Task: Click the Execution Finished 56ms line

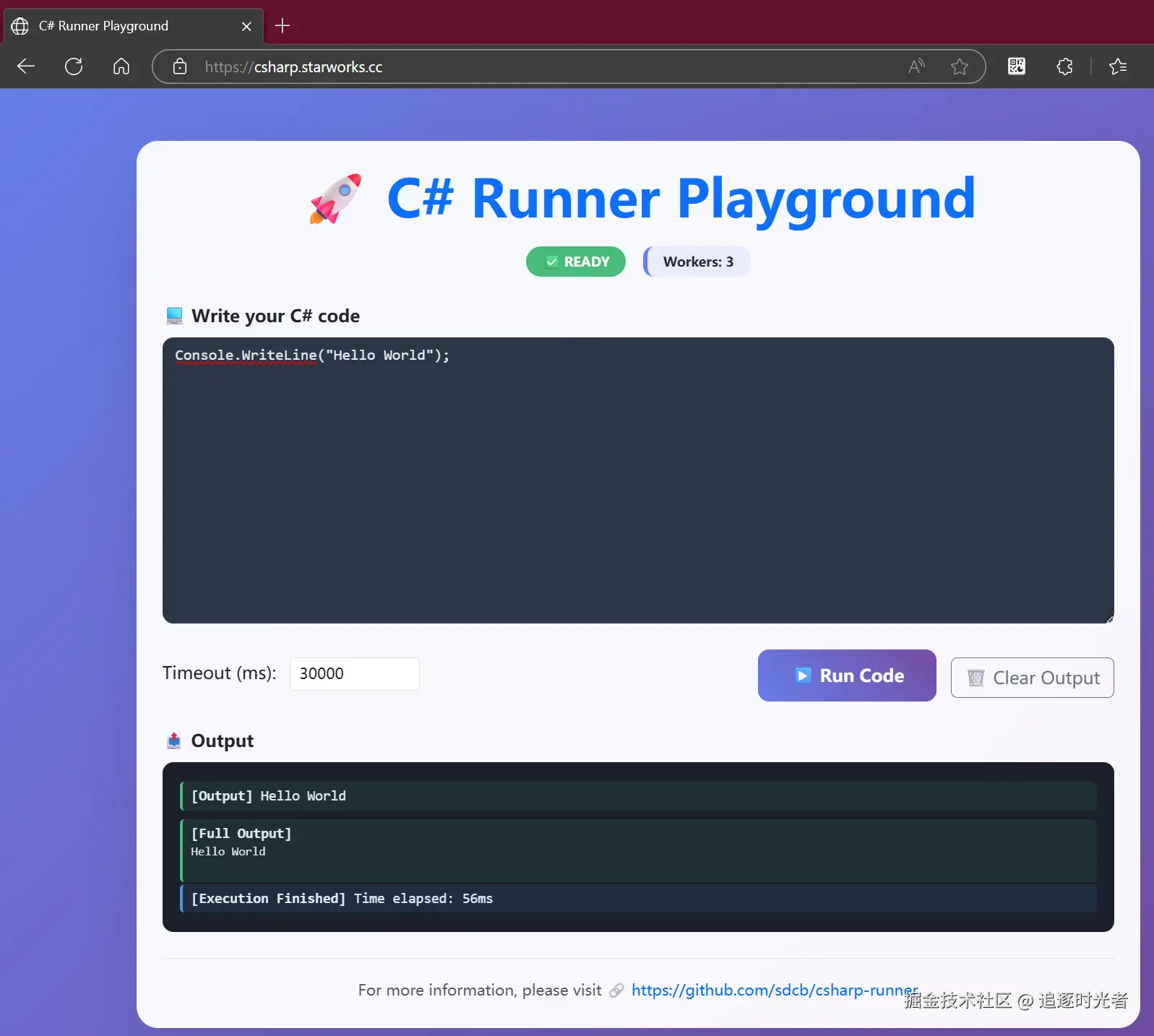Action: point(638,899)
